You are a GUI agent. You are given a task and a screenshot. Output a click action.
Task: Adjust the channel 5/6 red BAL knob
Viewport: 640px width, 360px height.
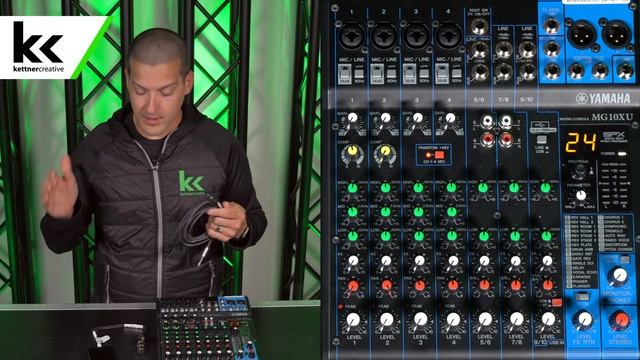click(x=484, y=285)
